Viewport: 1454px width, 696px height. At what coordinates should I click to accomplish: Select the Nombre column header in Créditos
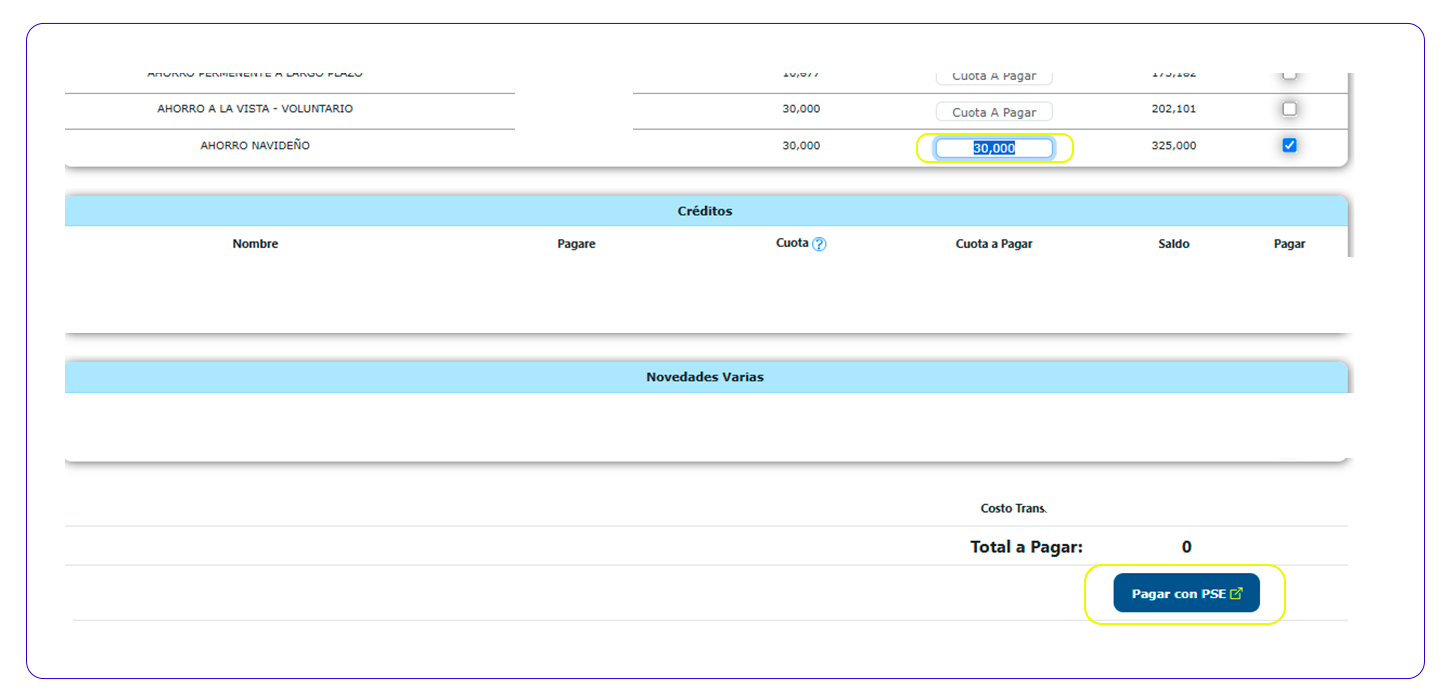click(255, 244)
